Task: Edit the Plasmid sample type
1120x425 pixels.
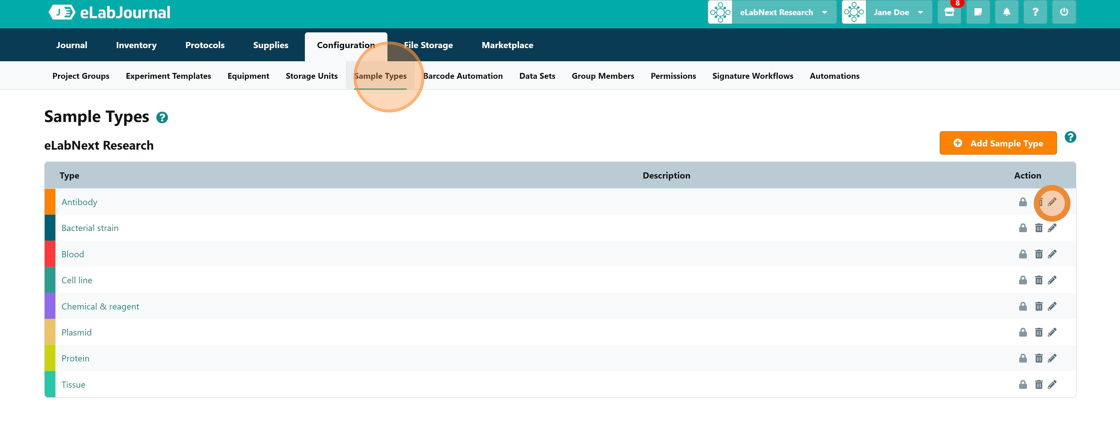Action: coord(1052,332)
